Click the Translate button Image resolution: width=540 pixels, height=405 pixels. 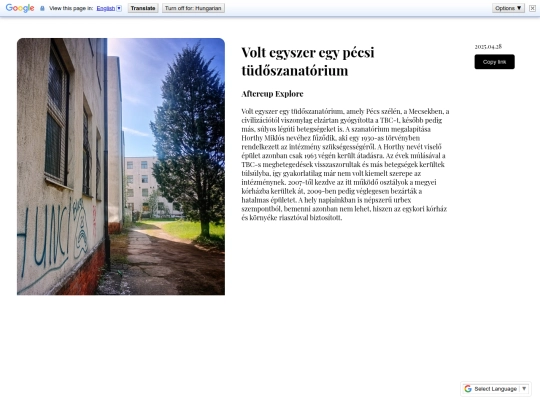coord(143,8)
